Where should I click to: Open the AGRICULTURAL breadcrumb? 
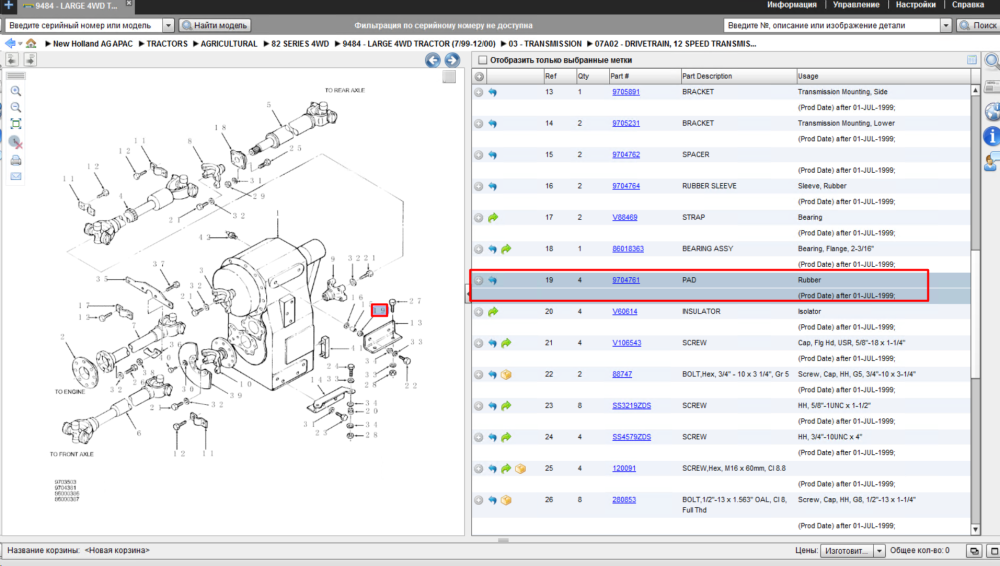[228, 44]
